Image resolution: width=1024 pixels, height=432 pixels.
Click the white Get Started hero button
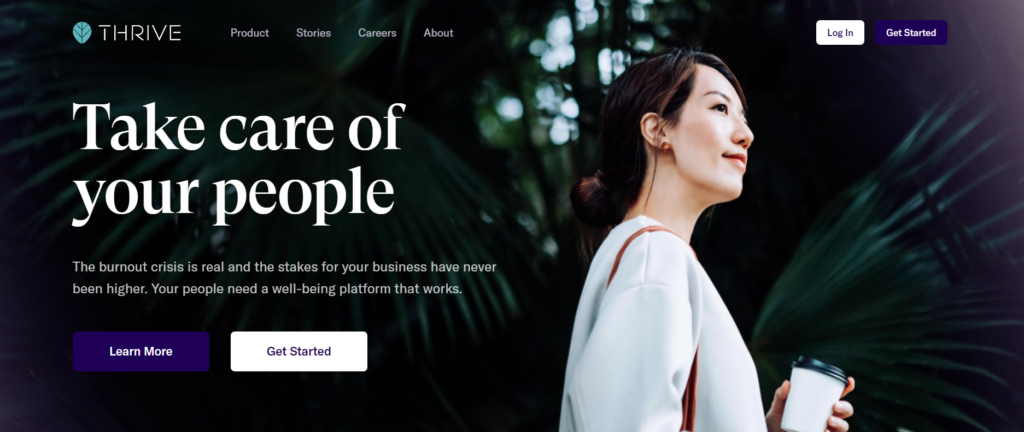(x=298, y=351)
